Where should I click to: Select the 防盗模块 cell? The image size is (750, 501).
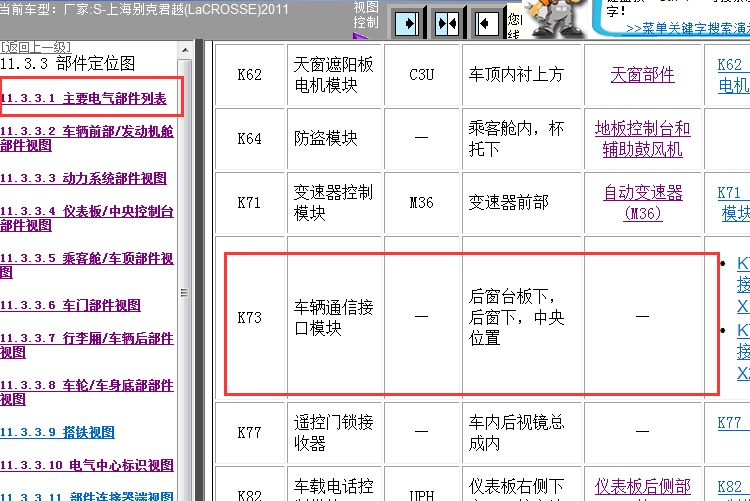click(334, 139)
